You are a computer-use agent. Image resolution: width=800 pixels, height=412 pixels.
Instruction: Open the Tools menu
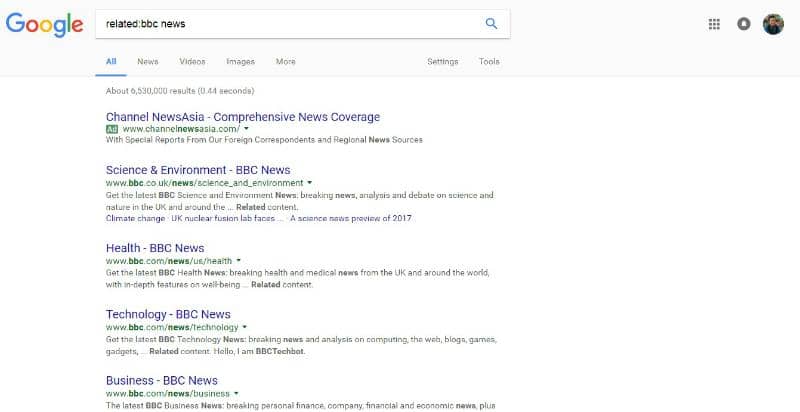pyautogui.click(x=489, y=62)
